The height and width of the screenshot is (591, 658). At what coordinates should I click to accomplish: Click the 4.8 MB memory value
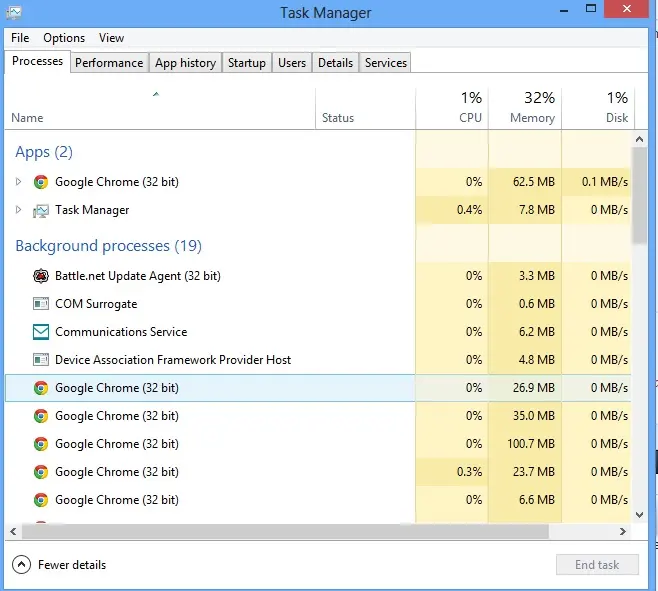point(537,360)
